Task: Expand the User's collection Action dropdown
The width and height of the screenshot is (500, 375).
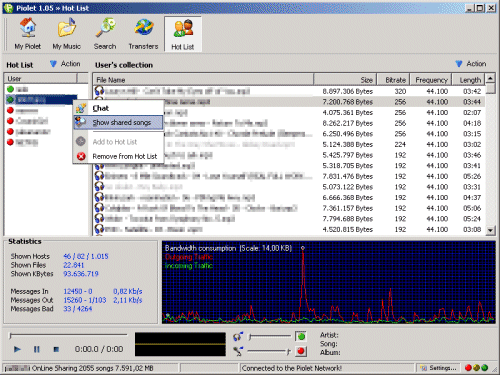Action: (471, 64)
